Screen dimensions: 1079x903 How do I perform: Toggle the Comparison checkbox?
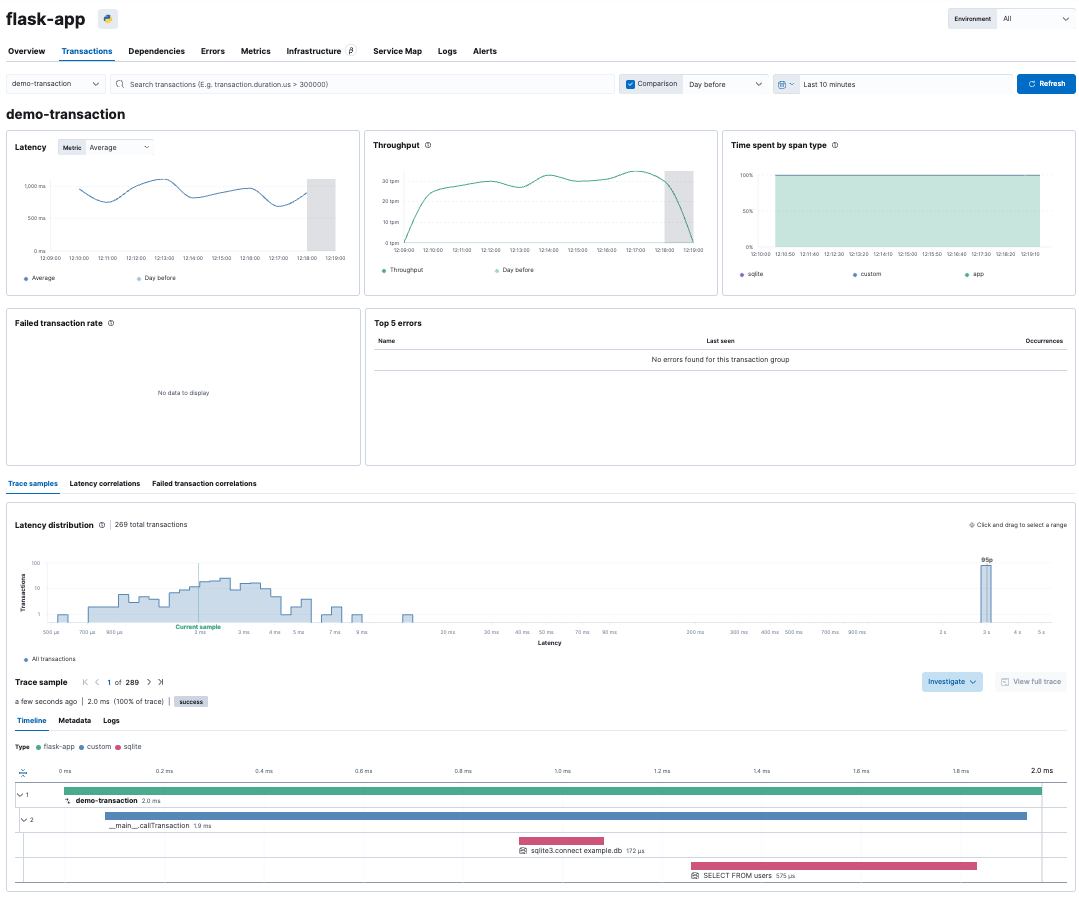pyautogui.click(x=630, y=84)
